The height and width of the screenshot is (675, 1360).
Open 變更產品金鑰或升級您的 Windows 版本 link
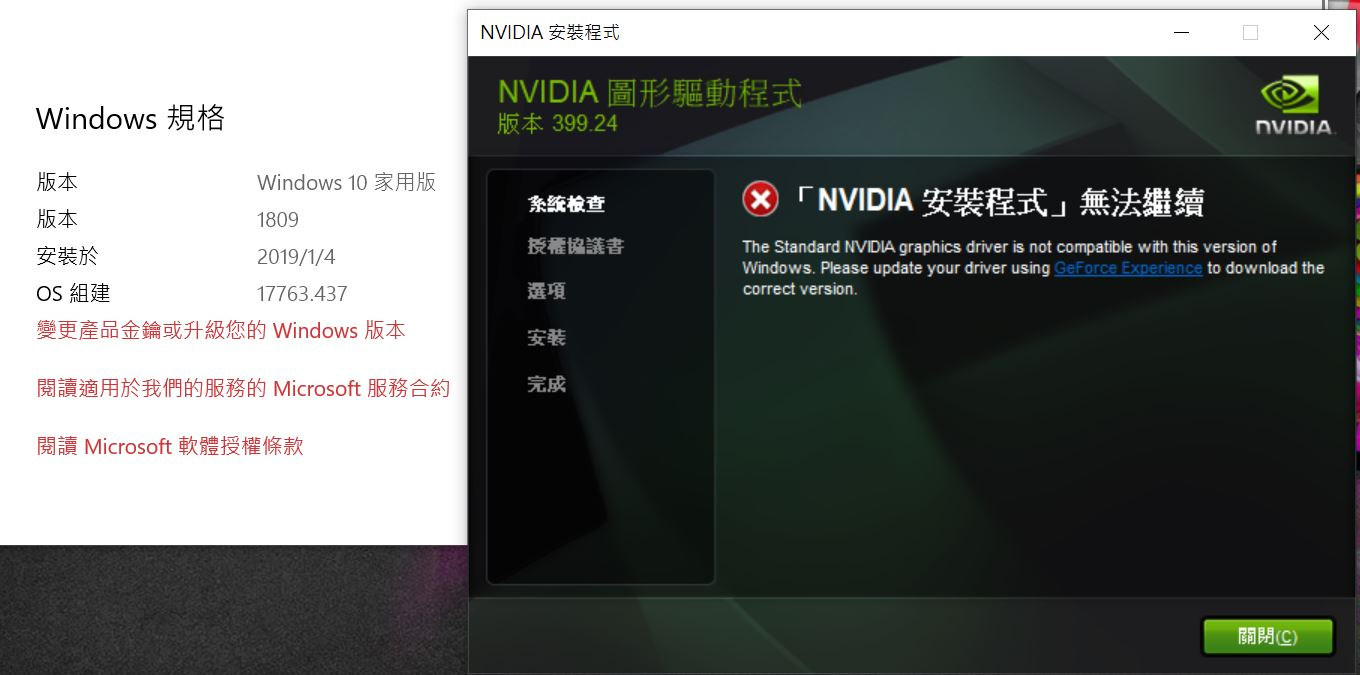click(x=222, y=330)
